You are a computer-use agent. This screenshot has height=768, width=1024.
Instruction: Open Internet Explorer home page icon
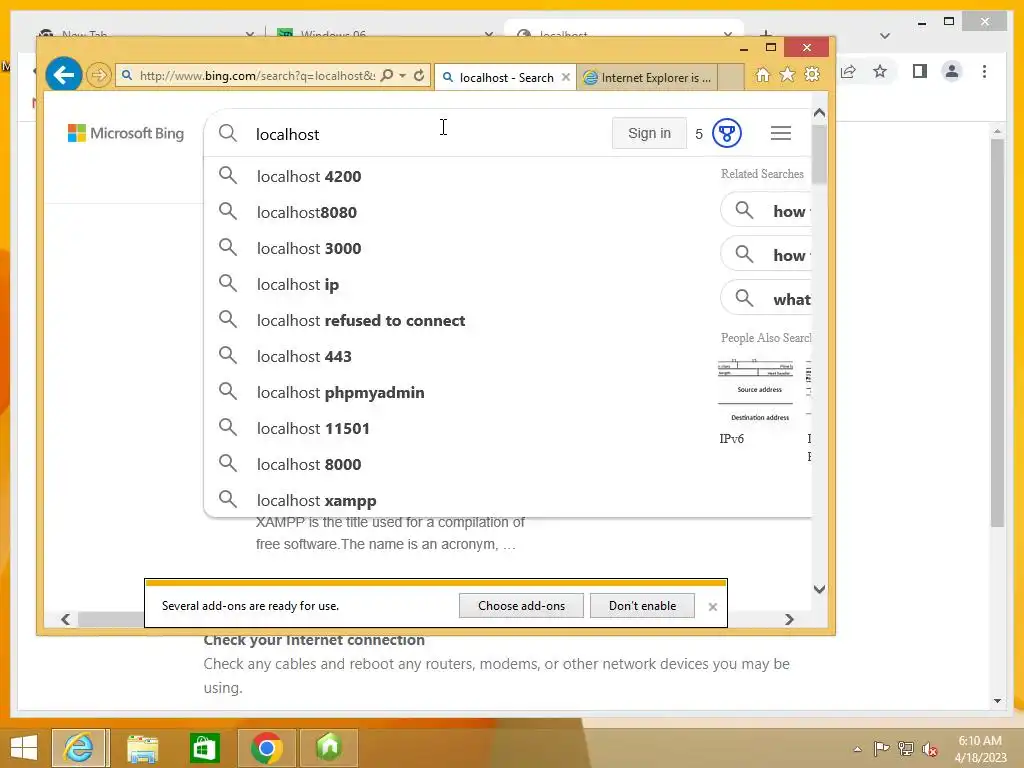762,75
